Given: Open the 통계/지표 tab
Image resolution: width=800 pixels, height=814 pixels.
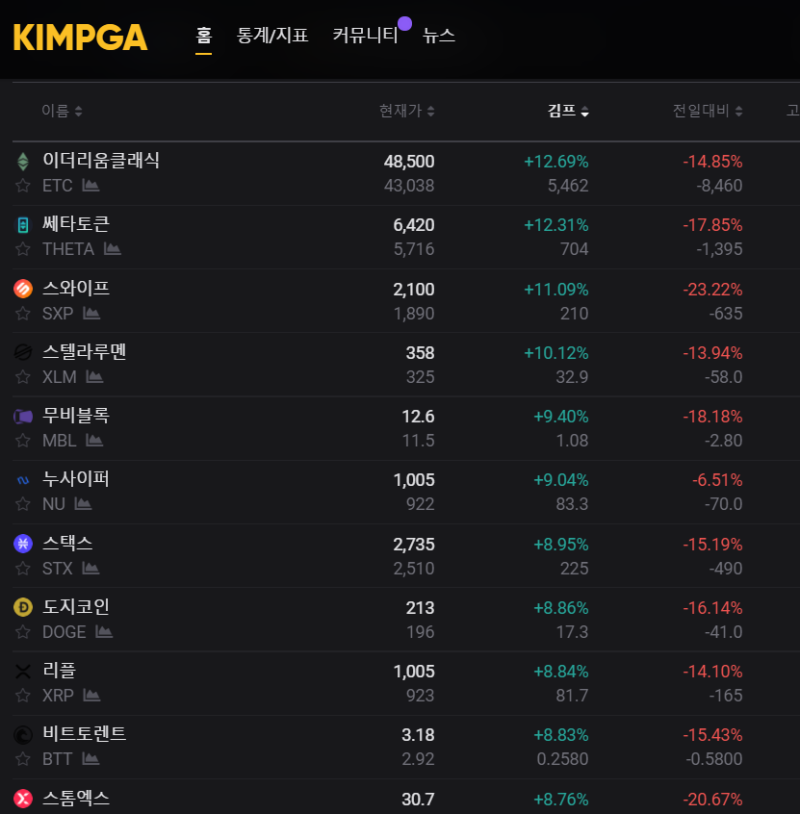Looking at the screenshot, I should coord(272,35).
